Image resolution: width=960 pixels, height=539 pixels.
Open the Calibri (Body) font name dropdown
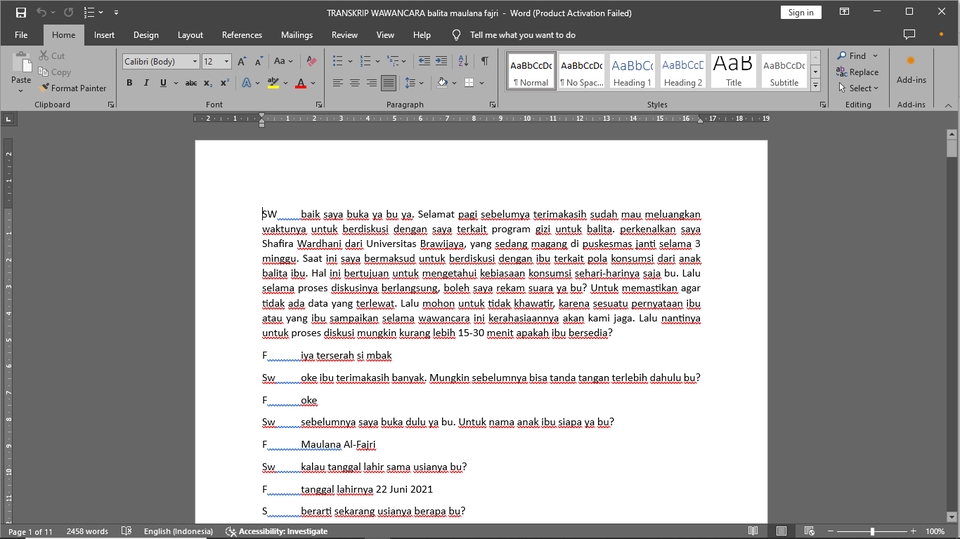tap(193, 61)
